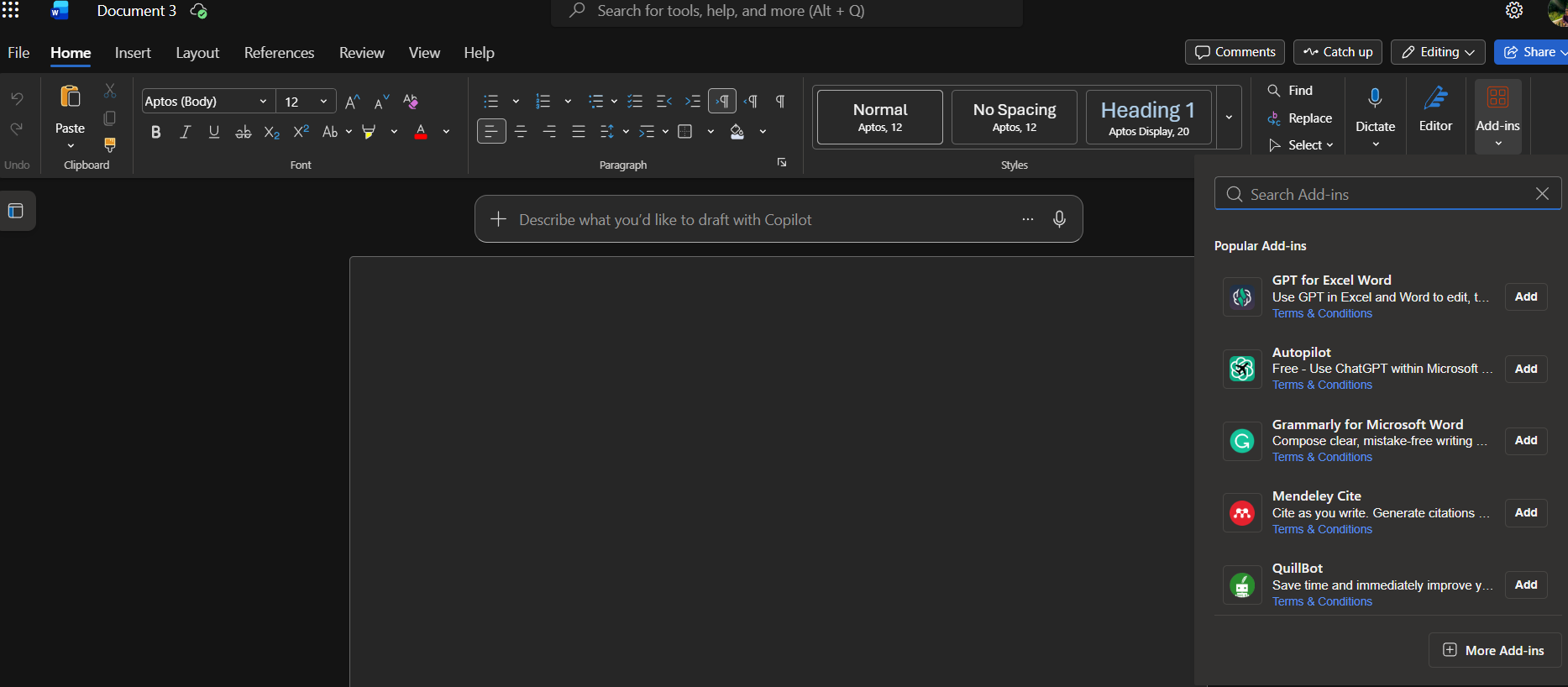Screen dimensions: 1568x687
Task: Insert a bulleted list
Action: pos(491,102)
